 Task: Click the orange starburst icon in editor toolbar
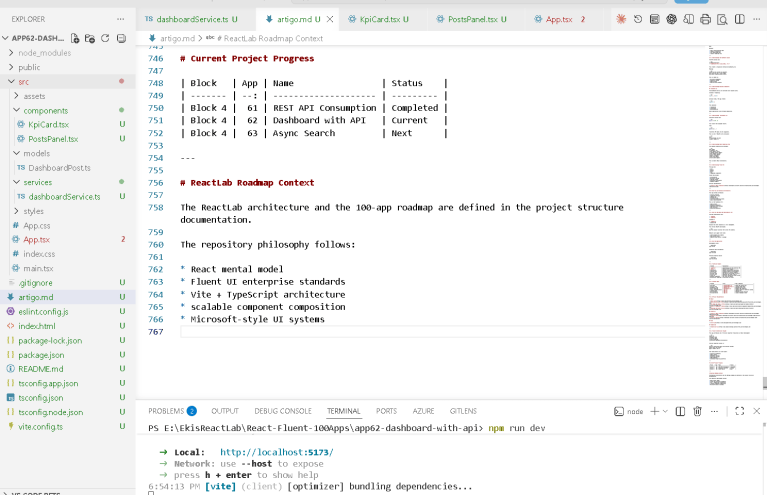[621, 19]
